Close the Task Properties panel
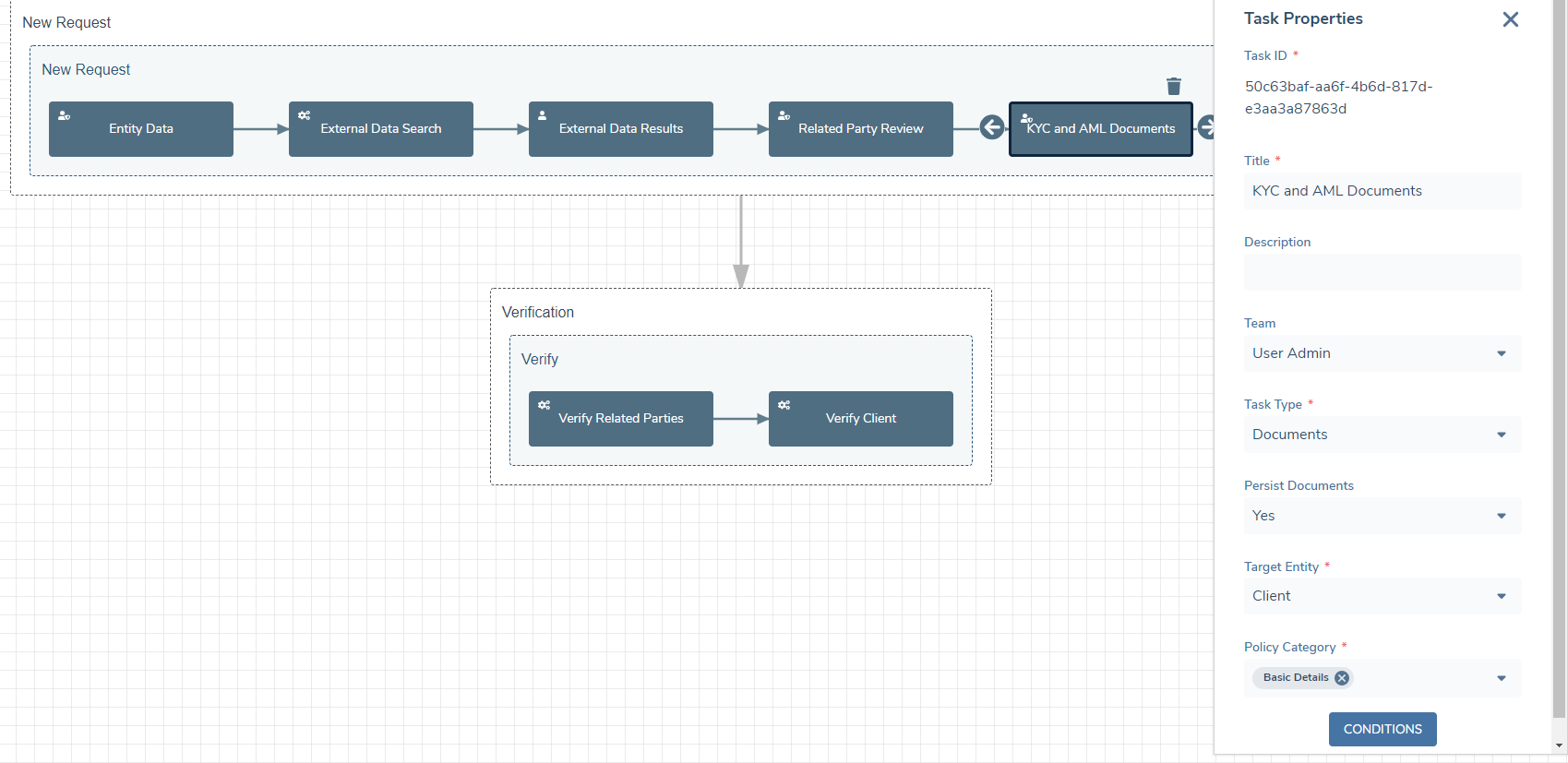Viewport: 1568px width, 763px height. coord(1510,19)
